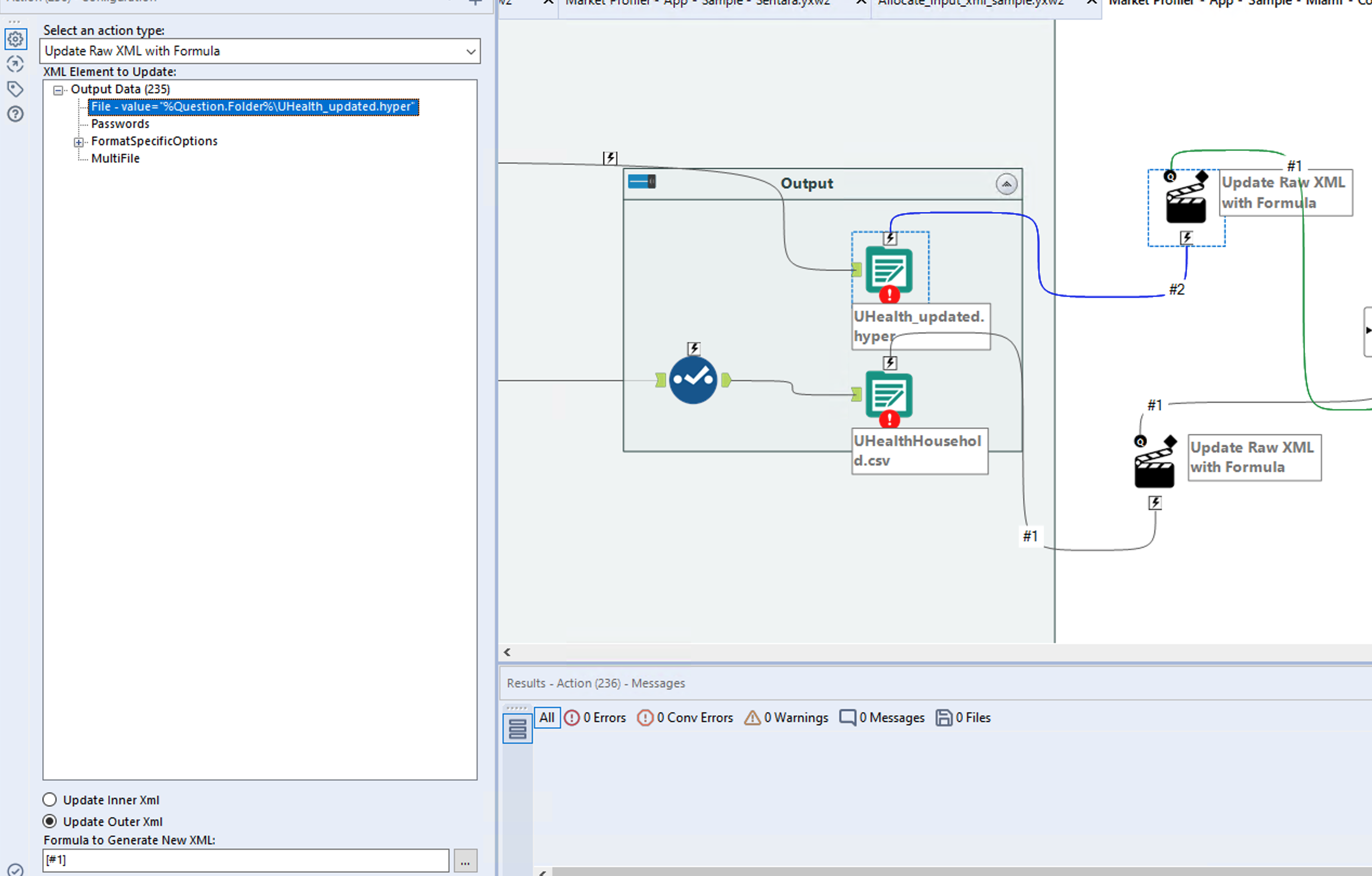The width and height of the screenshot is (1372, 876).
Task: Click the lightning bolt anchor above UHealthHousehold.csv tool
Action: (889, 363)
